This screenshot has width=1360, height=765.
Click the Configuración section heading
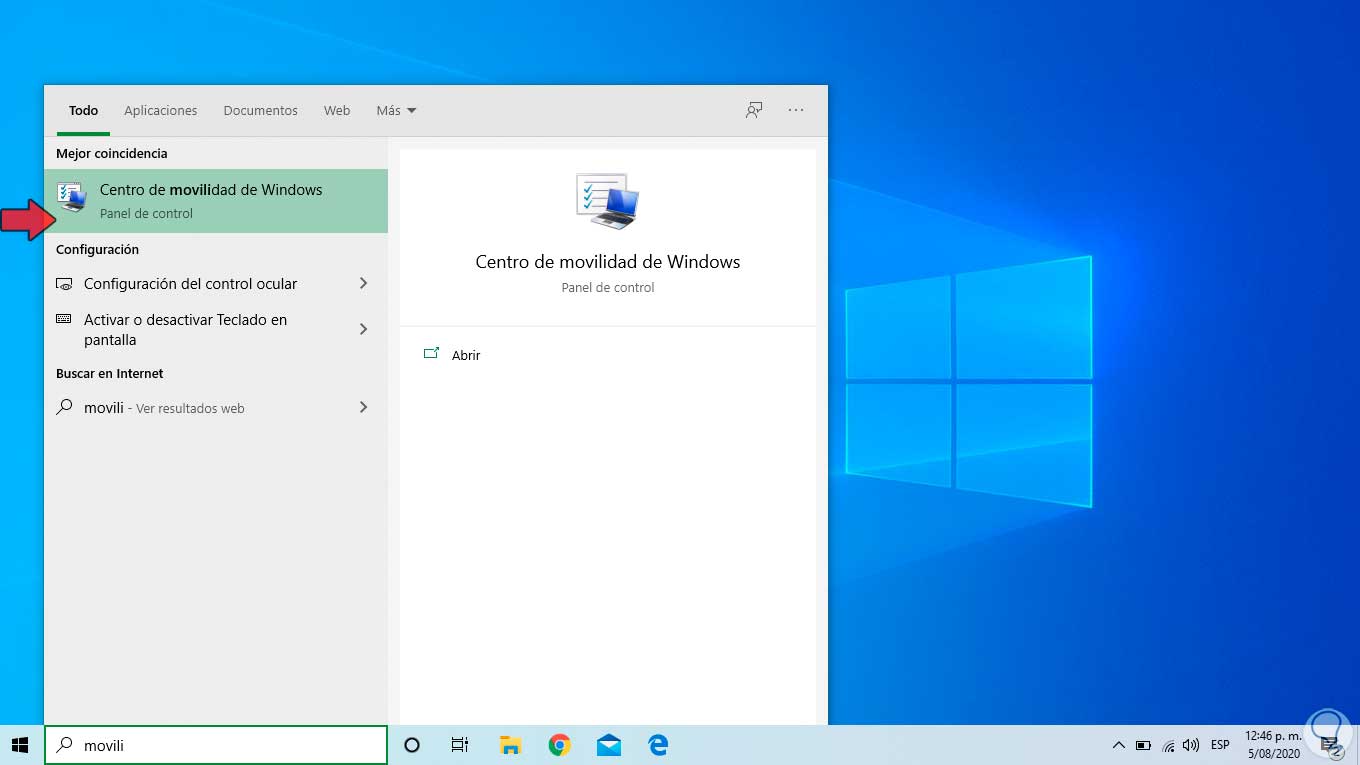[97, 249]
